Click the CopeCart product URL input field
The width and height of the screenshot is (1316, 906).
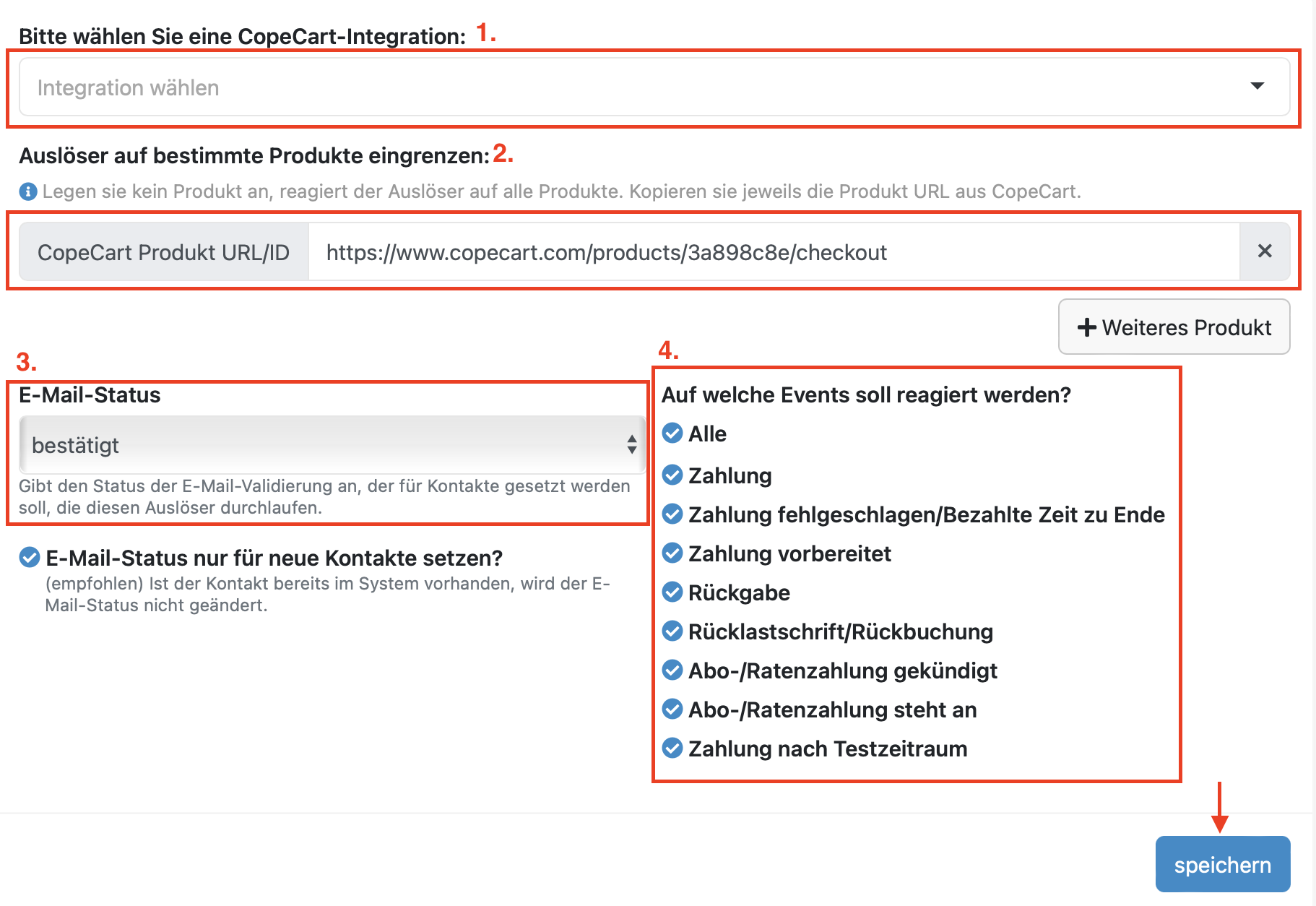pyautogui.click(x=773, y=251)
